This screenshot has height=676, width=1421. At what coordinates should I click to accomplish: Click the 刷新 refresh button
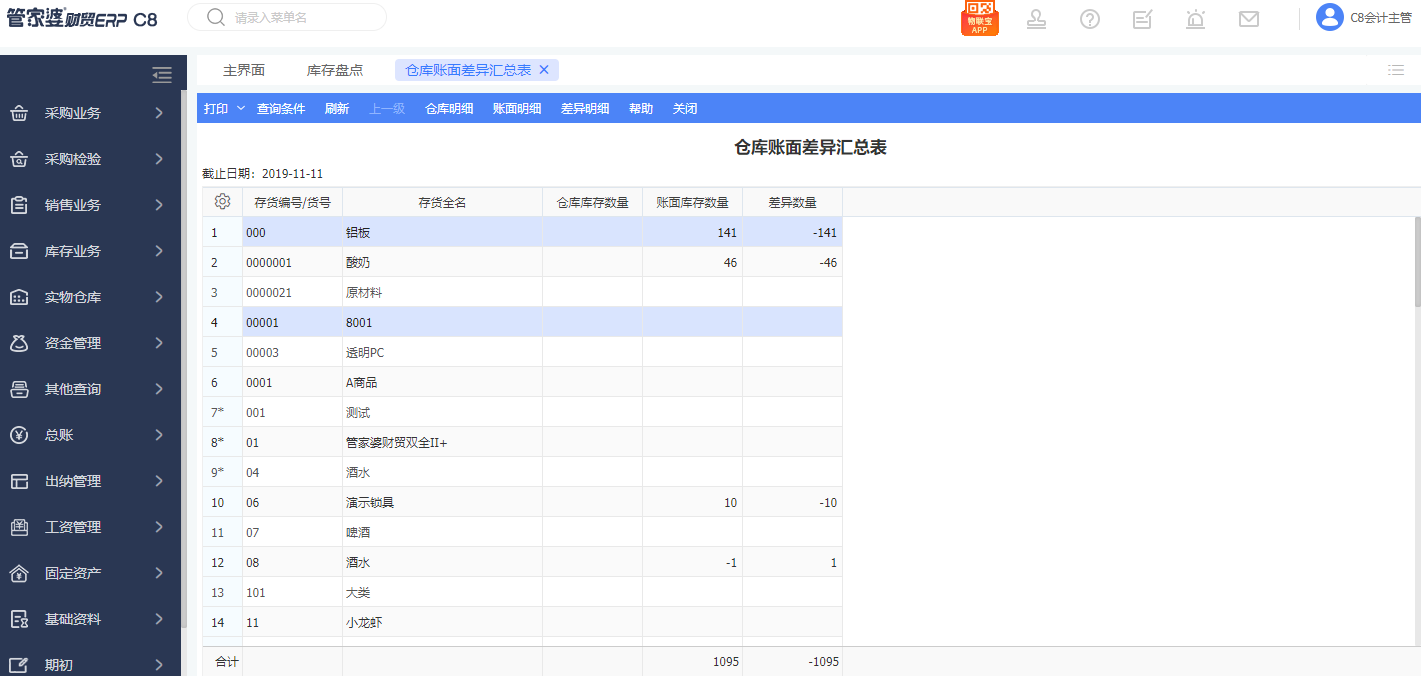[337, 108]
